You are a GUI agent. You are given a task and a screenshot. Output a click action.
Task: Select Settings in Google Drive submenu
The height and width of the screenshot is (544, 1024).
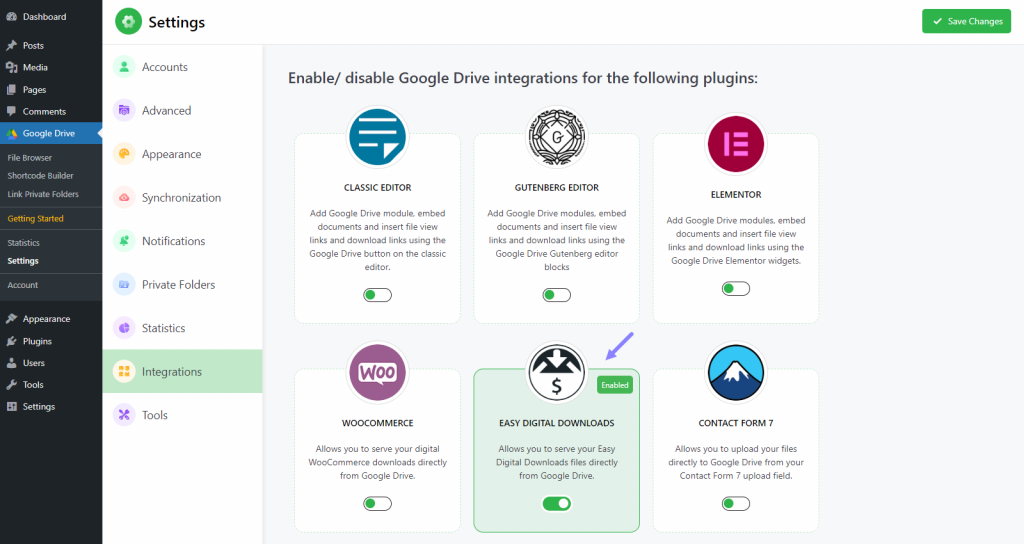(23, 261)
